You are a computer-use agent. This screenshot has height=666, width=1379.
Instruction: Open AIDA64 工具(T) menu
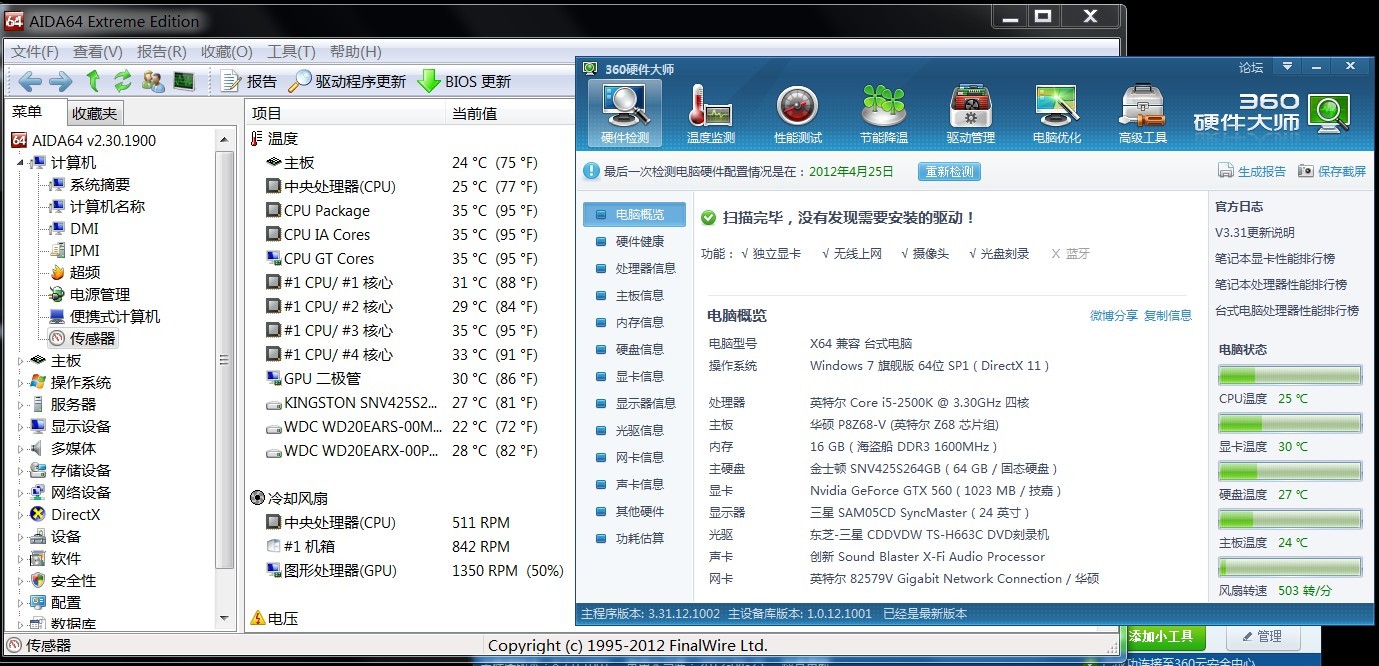291,52
